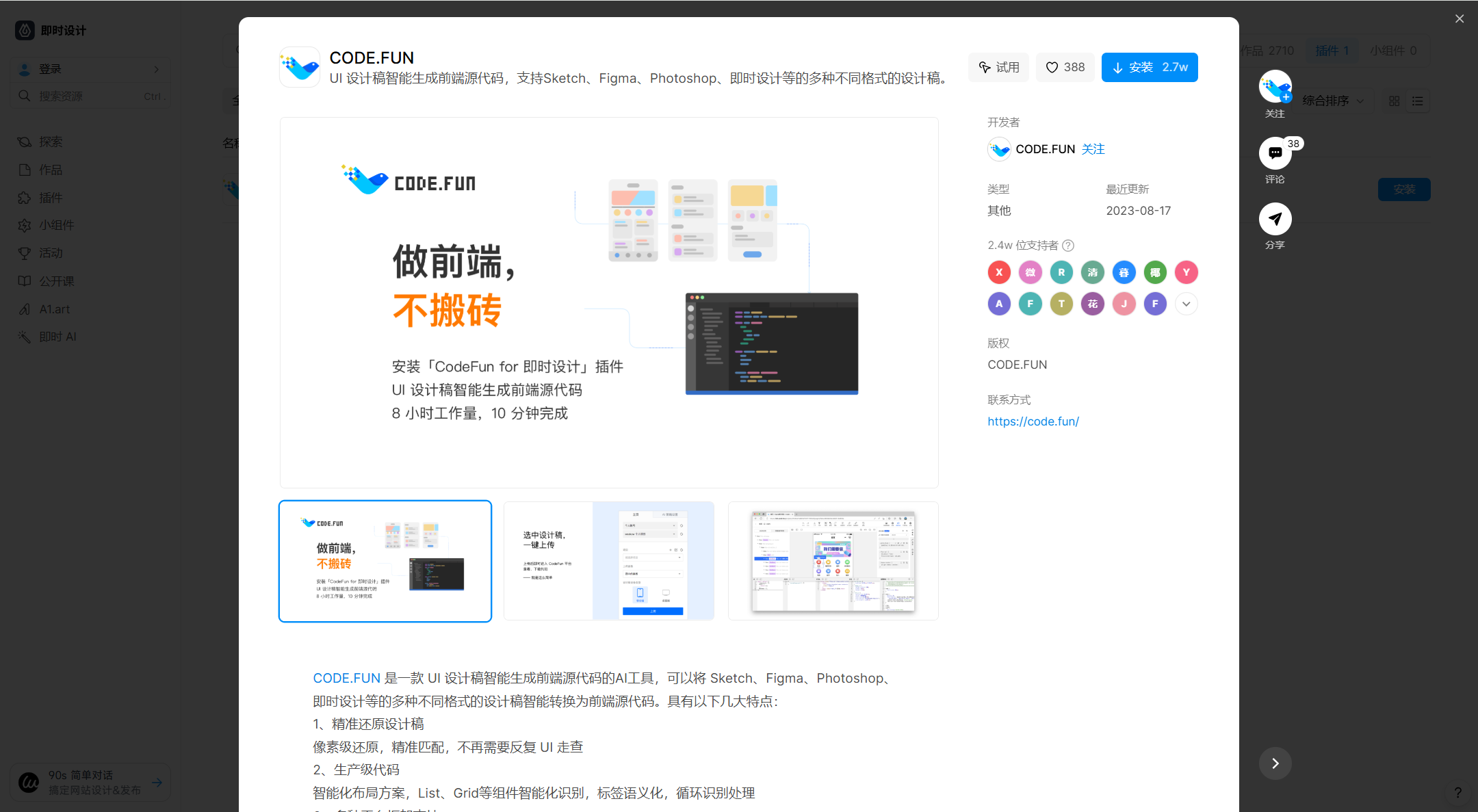Screen dimensions: 1478x812
Task: Click the teal R supporter avatar
Action: click(x=1061, y=272)
